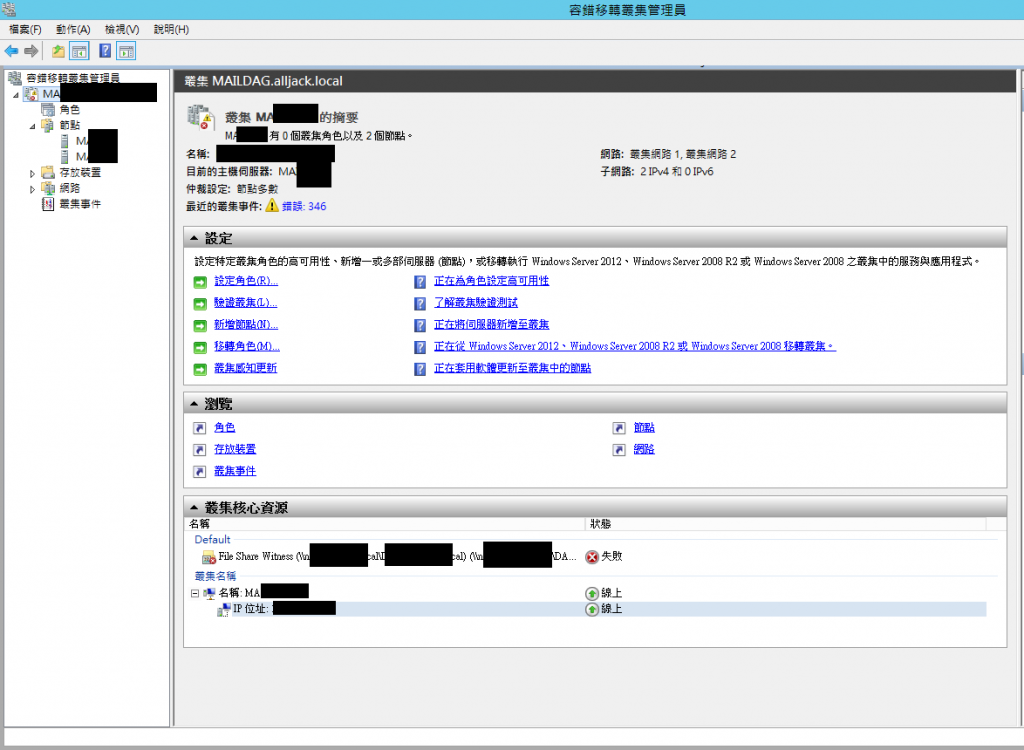Viewport: 1024px width, 750px height.
Task: Click shortcut icon beside 存放裝置 in 瀏覽
Action: 200,450
